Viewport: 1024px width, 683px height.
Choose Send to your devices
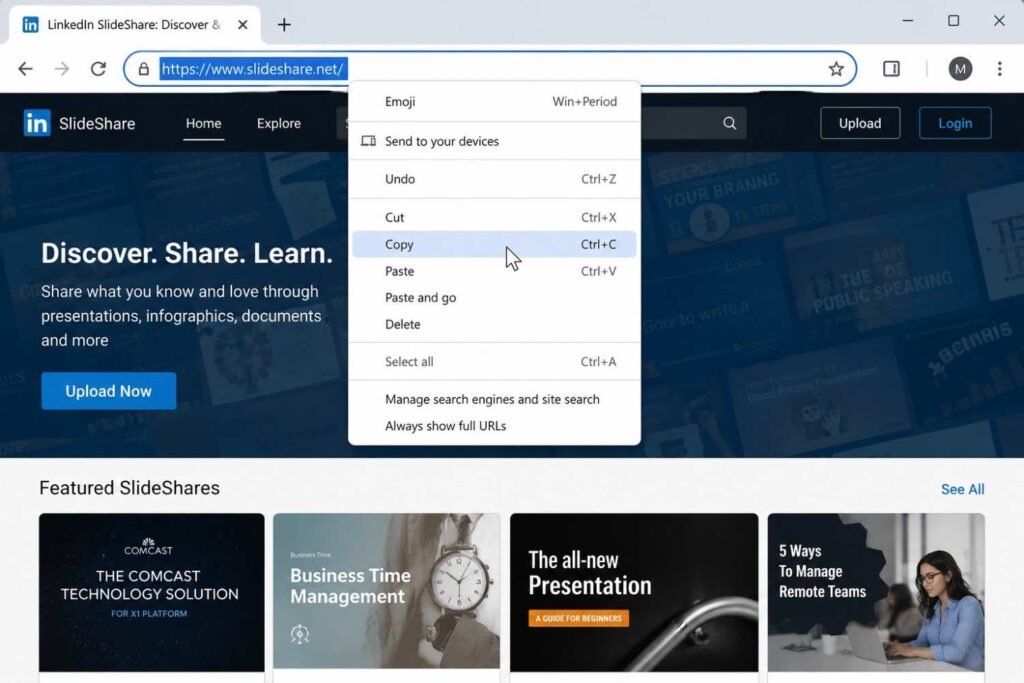494,141
